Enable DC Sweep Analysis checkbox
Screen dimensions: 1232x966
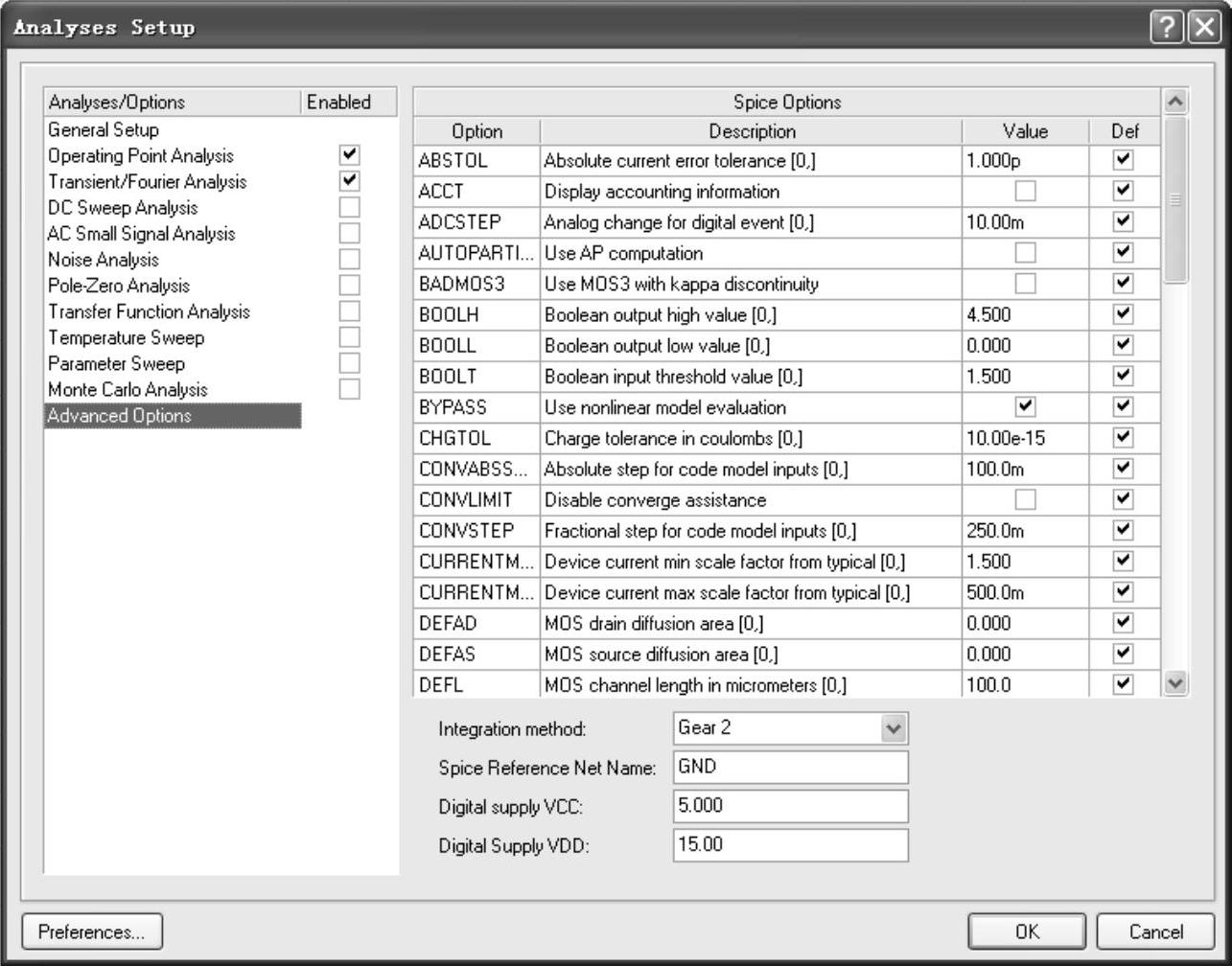pos(350,207)
